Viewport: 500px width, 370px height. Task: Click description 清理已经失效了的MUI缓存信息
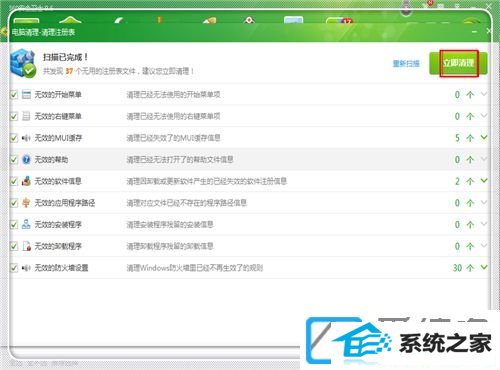point(173,138)
